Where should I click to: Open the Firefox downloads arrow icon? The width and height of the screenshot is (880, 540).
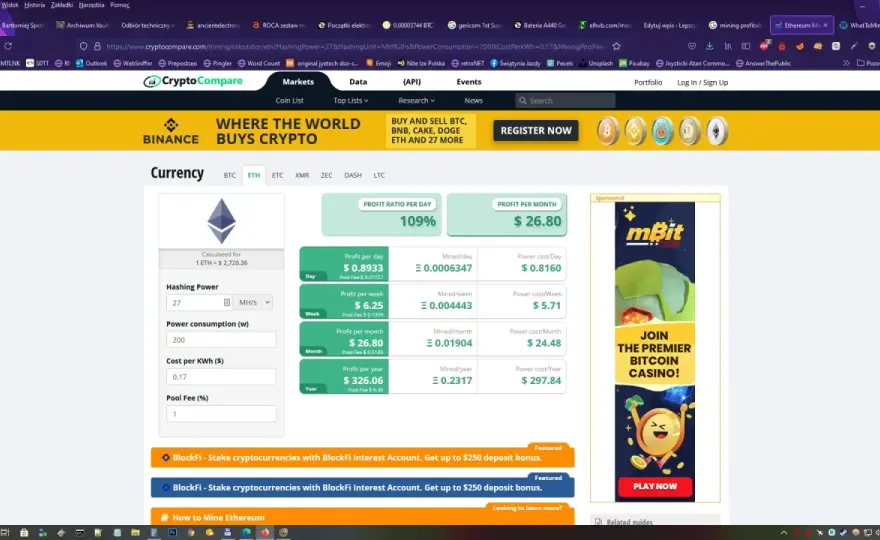(709, 46)
